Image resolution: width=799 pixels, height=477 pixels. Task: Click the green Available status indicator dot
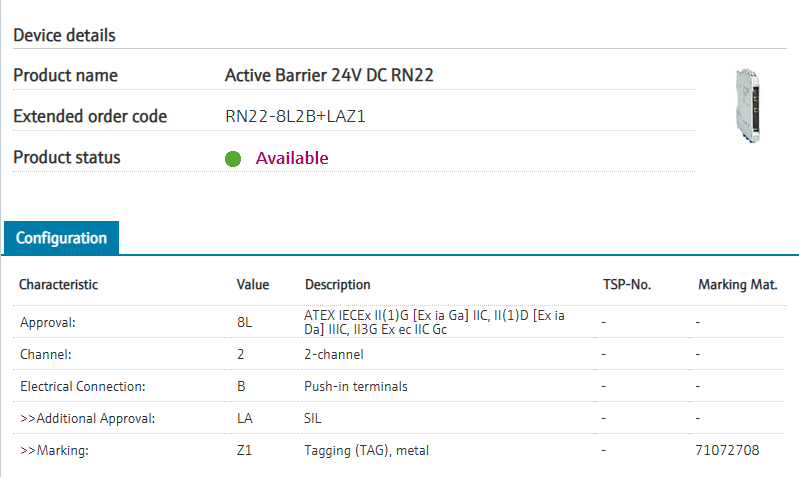[x=233, y=159]
